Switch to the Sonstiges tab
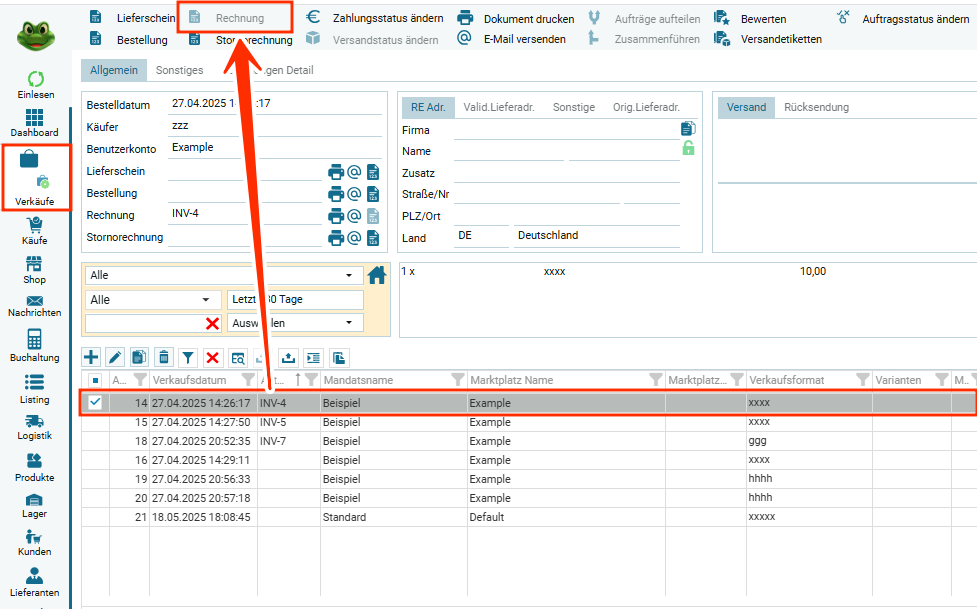The width and height of the screenshot is (977, 609). tap(179, 70)
